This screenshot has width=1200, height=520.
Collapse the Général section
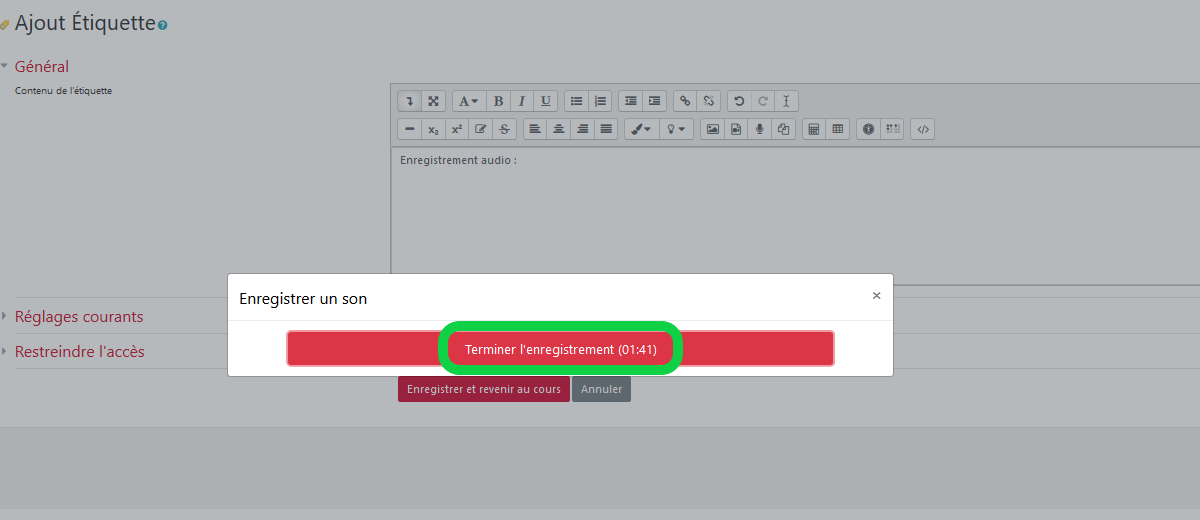click(x=41, y=67)
